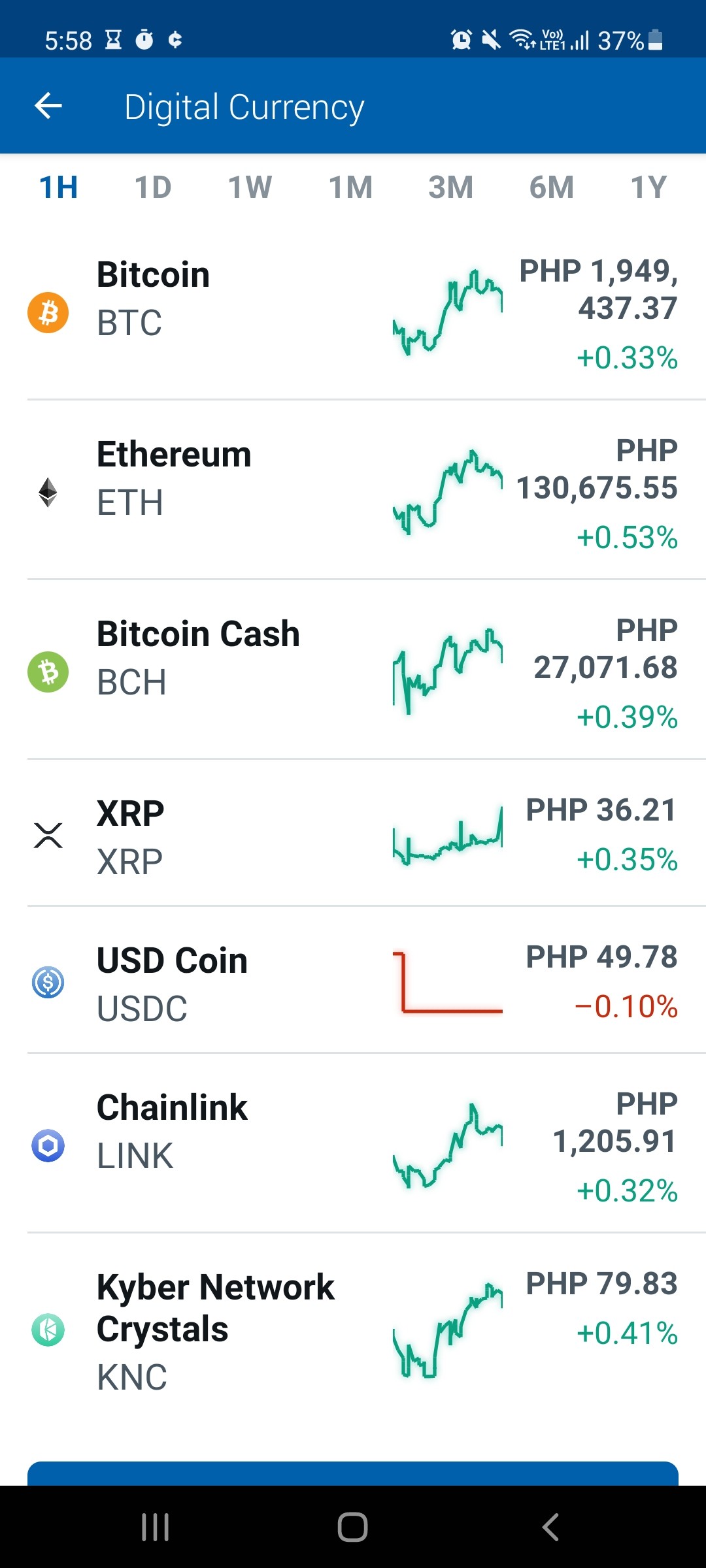The image size is (706, 1568).
Task: Tap the orange Bitcoin coin icon
Action: pyautogui.click(x=48, y=312)
